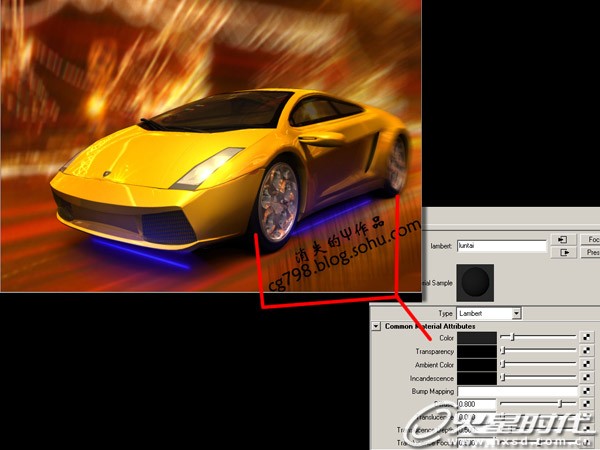The height and width of the screenshot is (450, 600).
Task: Collapse the Common Material Attributes section
Action: (x=376, y=326)
